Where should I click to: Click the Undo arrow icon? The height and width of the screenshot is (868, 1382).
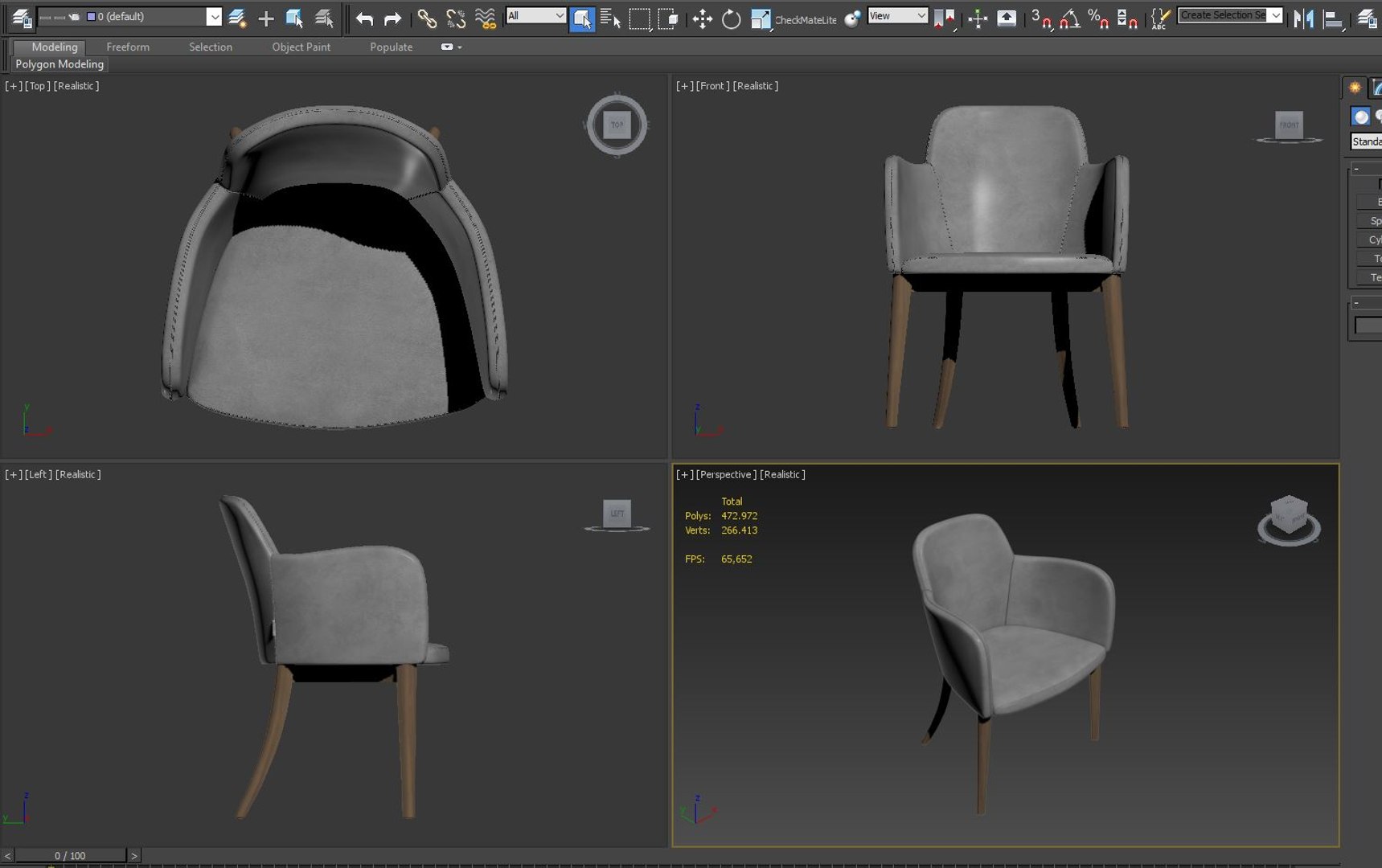pos(364,18)
